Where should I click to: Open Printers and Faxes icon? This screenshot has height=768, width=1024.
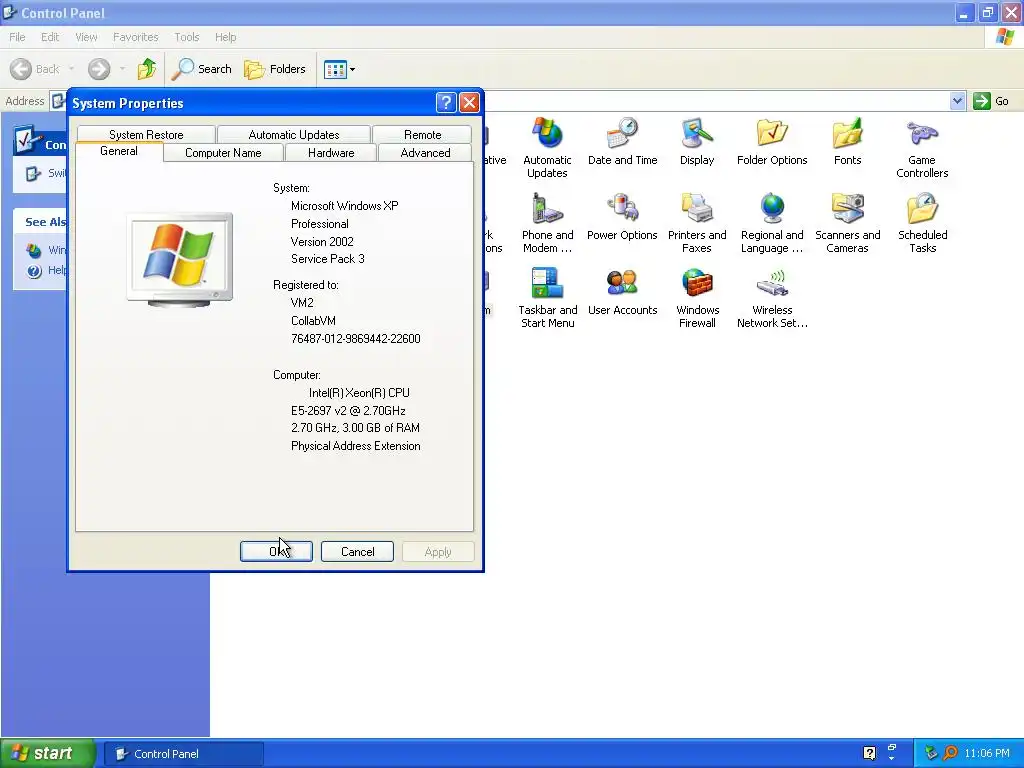click(697, 223)
